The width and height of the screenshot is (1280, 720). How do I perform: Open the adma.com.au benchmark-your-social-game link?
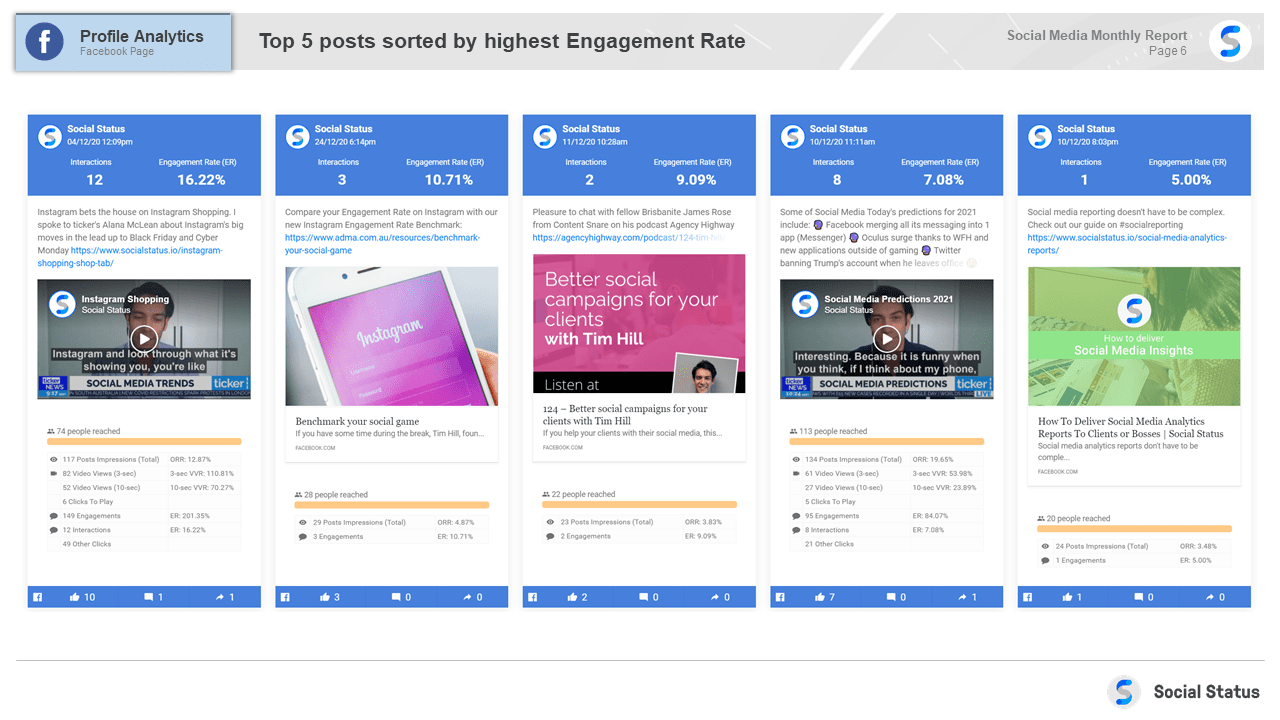(x=382, y=244)
